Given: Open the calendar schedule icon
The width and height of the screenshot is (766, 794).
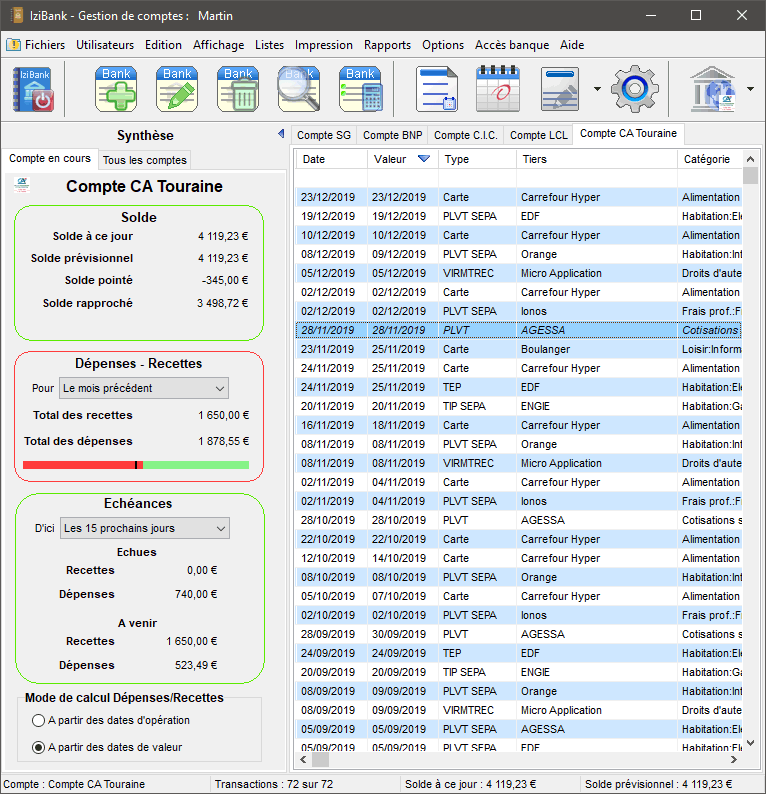Looking at the screenshot, I should click(x=497, y=89).
